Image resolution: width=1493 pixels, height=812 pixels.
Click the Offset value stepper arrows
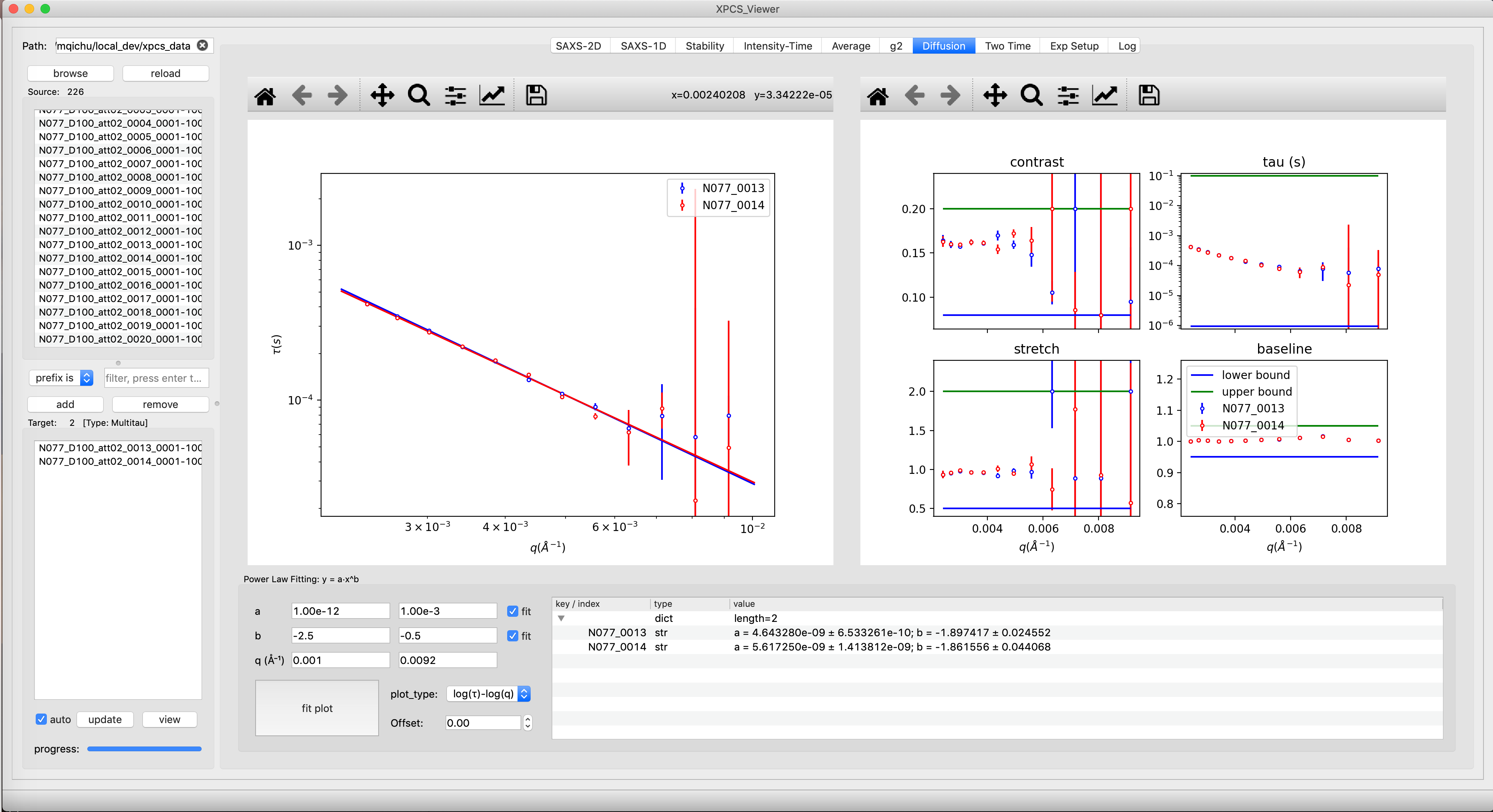point(527,722)
